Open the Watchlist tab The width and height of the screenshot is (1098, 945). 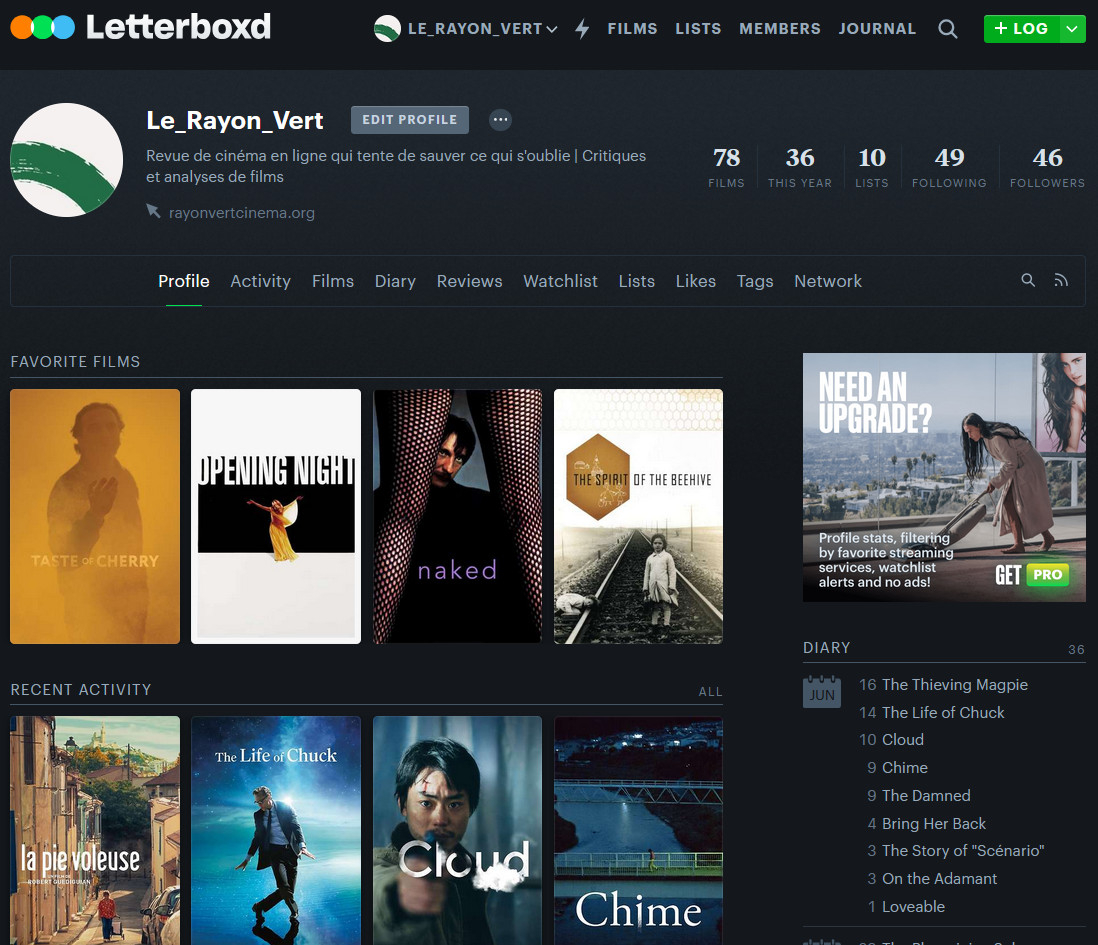pos(560,281)
